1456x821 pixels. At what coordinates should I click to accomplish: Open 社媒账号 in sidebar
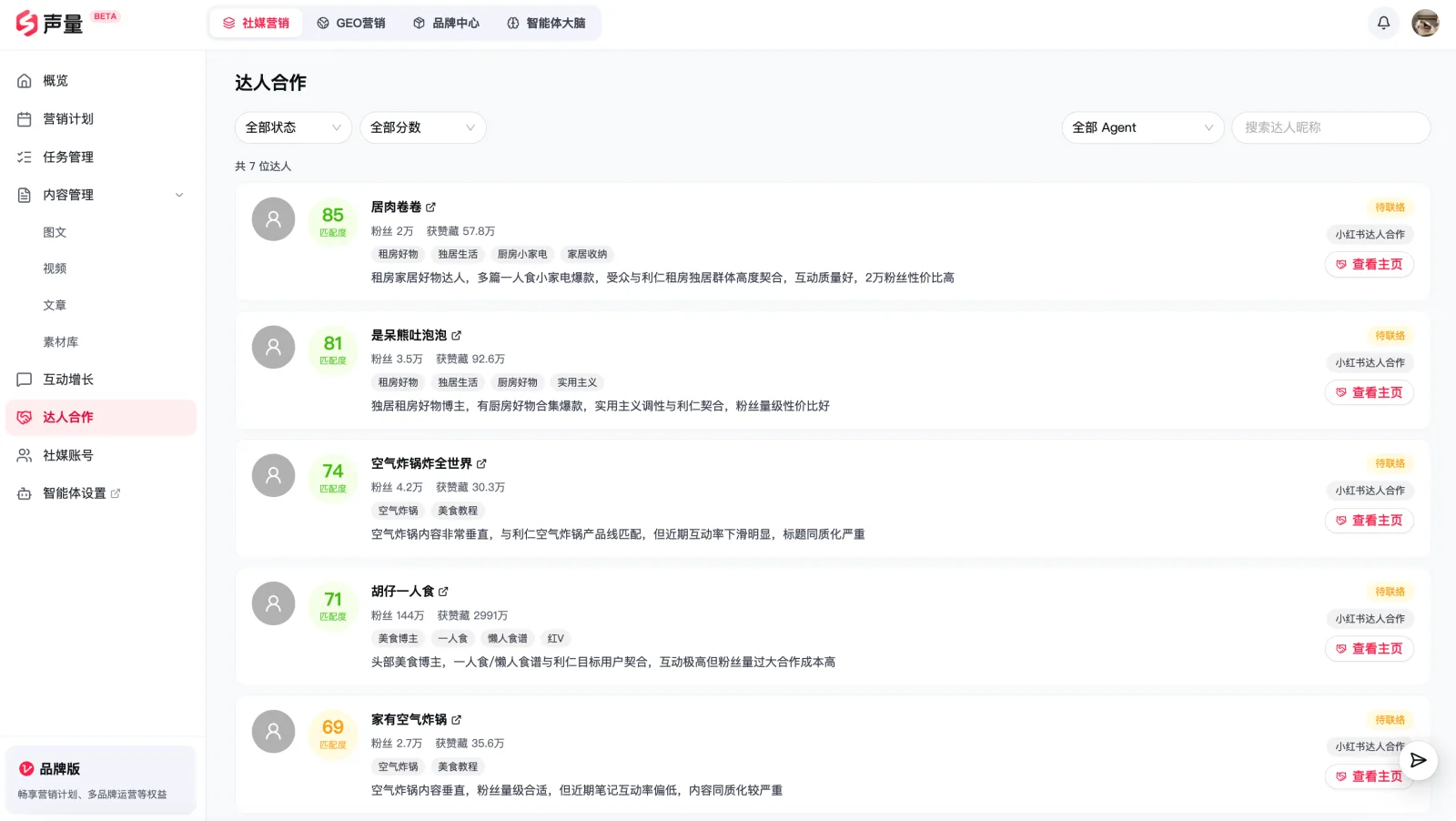[x=101, y=455]
